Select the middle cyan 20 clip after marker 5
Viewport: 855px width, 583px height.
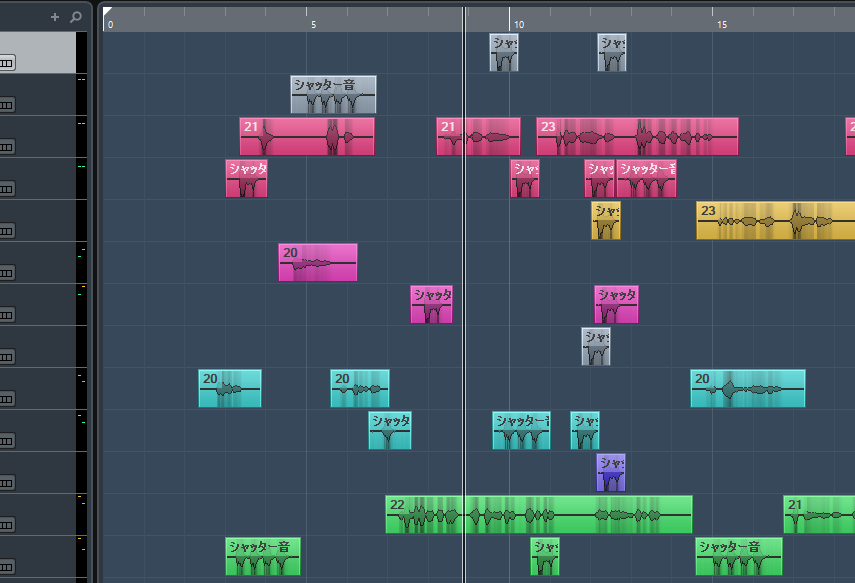[360, 388]
